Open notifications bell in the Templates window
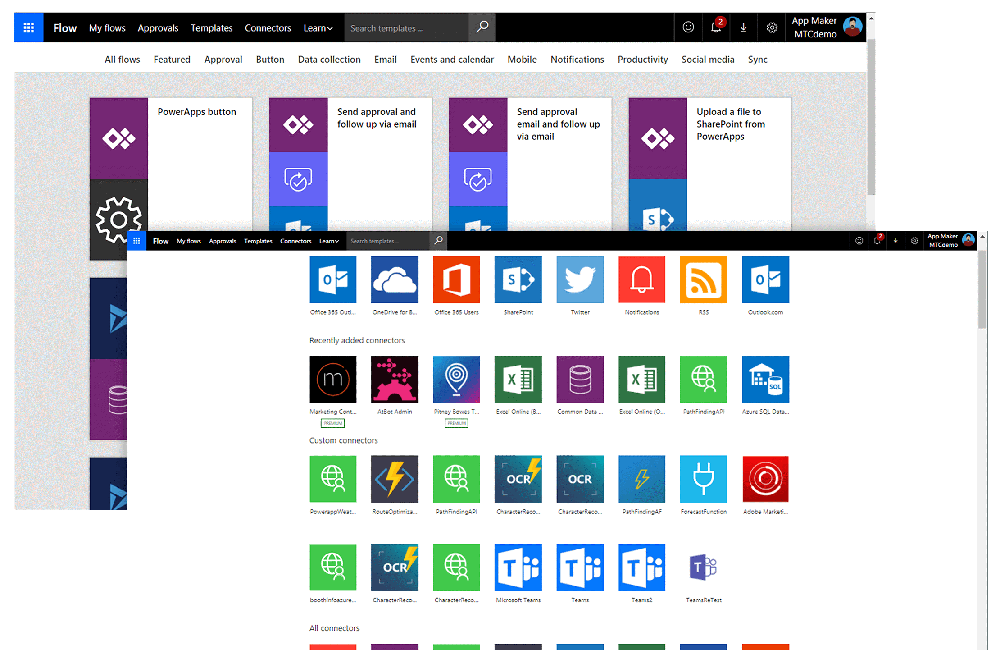Viewport: 1000px width, 650px height. (x=716, y=27)
